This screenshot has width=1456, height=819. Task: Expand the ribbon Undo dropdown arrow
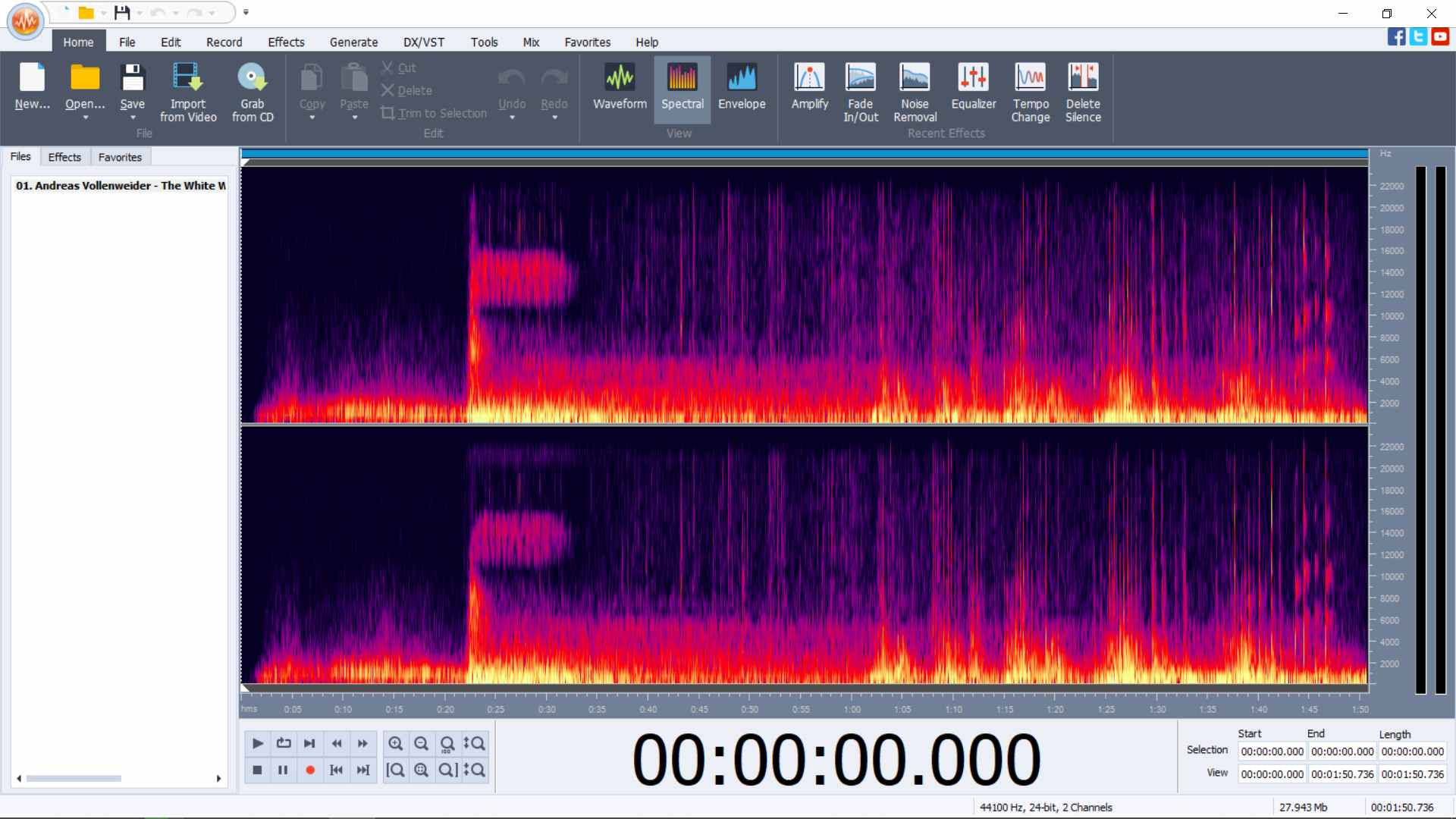point(512,118)
